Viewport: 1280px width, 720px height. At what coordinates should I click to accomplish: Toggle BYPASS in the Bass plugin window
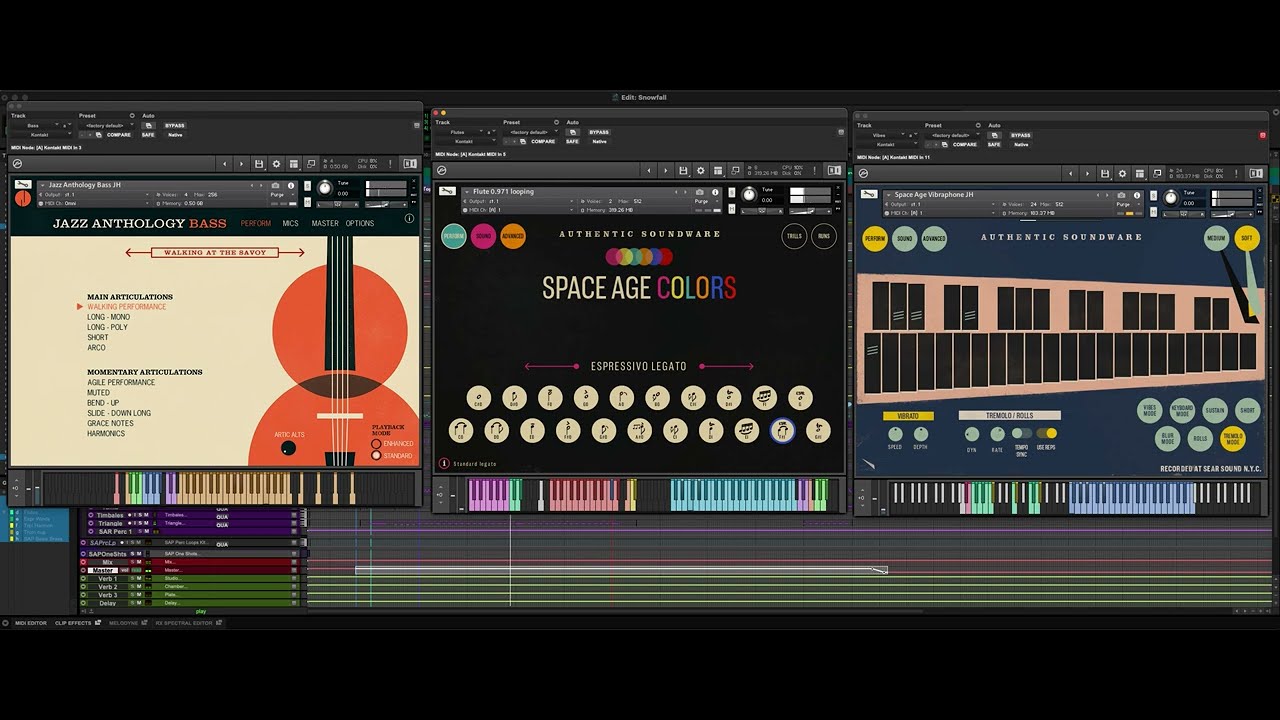(x=175, y=126)
